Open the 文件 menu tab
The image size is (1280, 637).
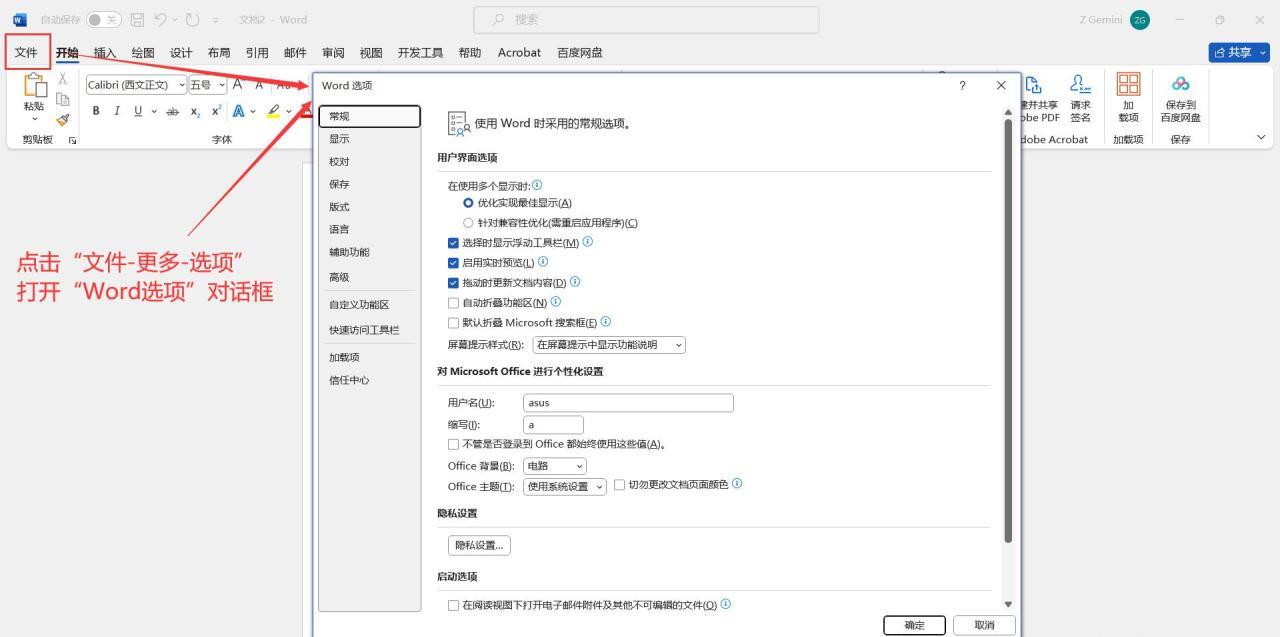click(x=27, y=52)
